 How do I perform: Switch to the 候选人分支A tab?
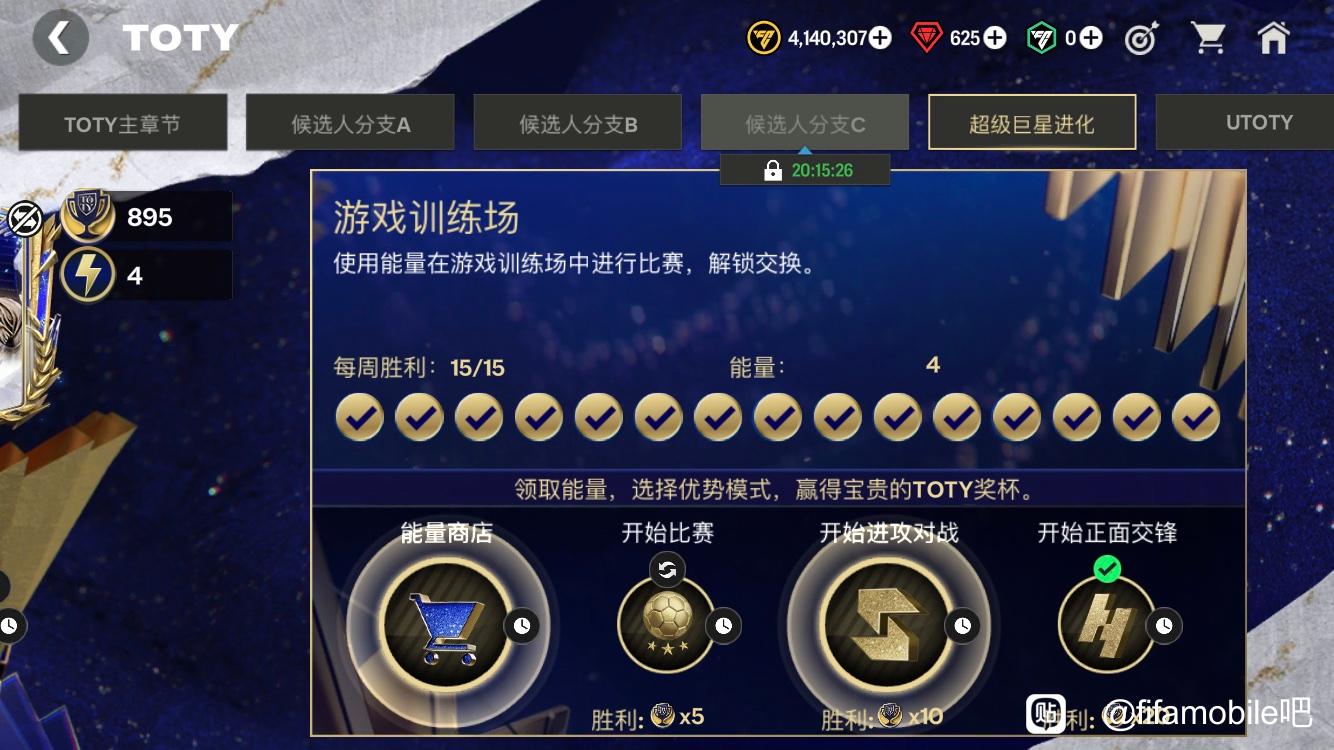350,123
